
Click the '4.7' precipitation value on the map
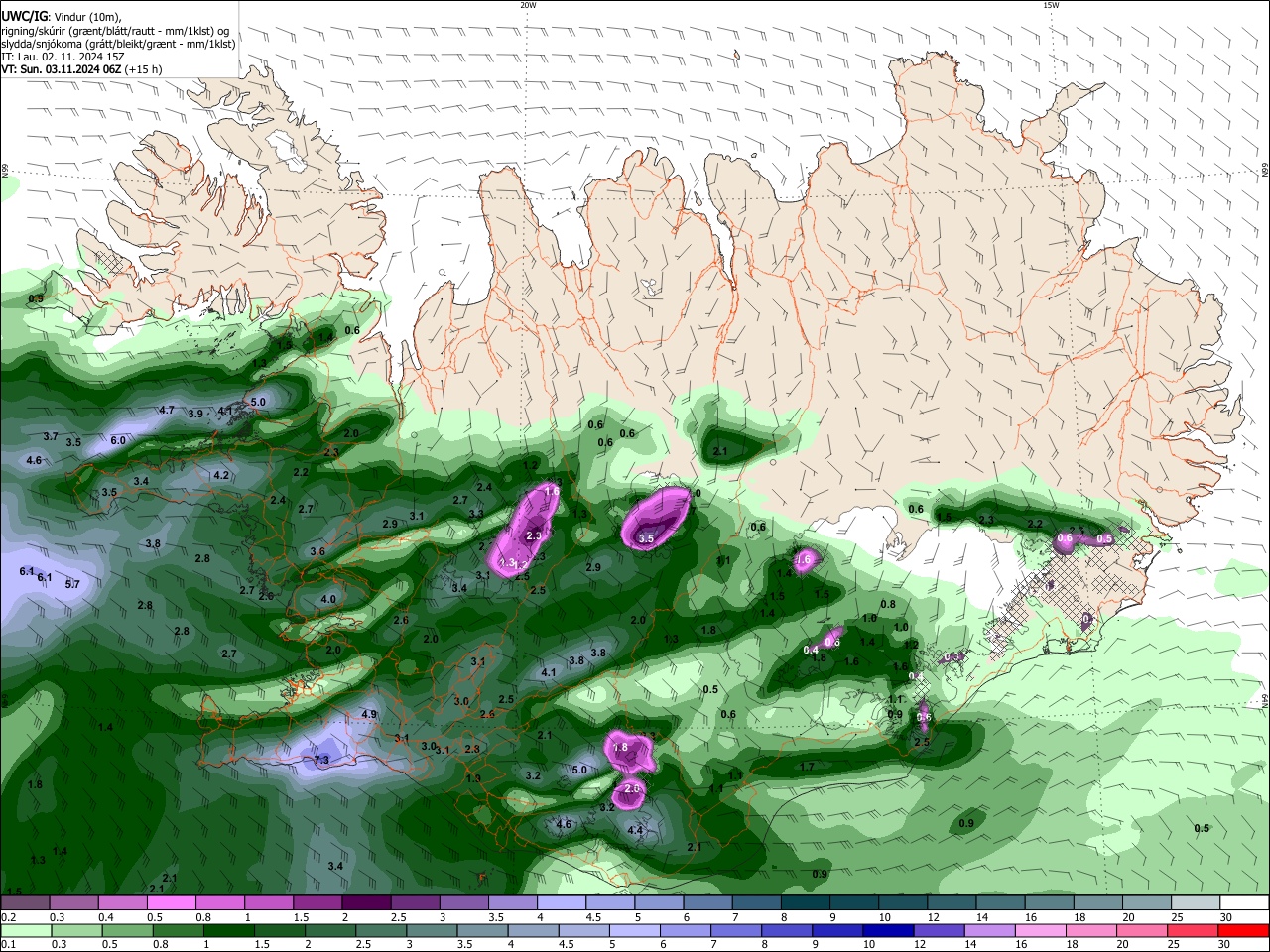[x=167, y=411]
